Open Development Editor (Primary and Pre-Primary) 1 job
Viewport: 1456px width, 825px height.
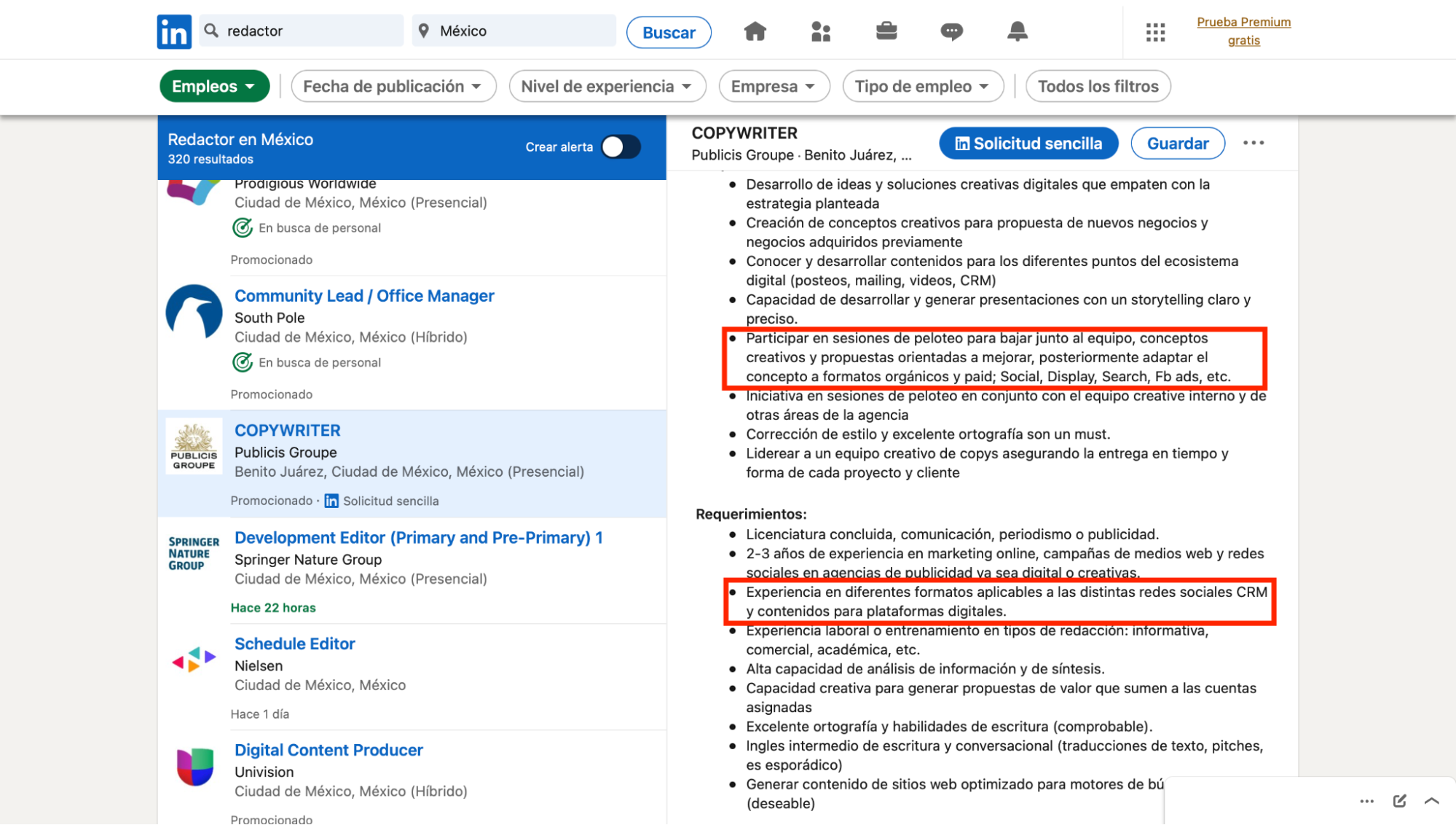[418, 538]
